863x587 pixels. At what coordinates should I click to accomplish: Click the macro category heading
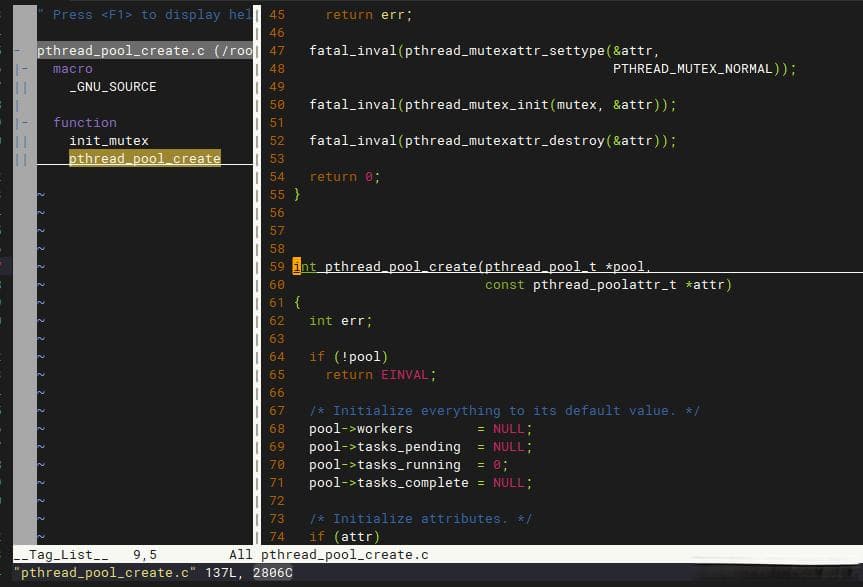pos(73,69)
